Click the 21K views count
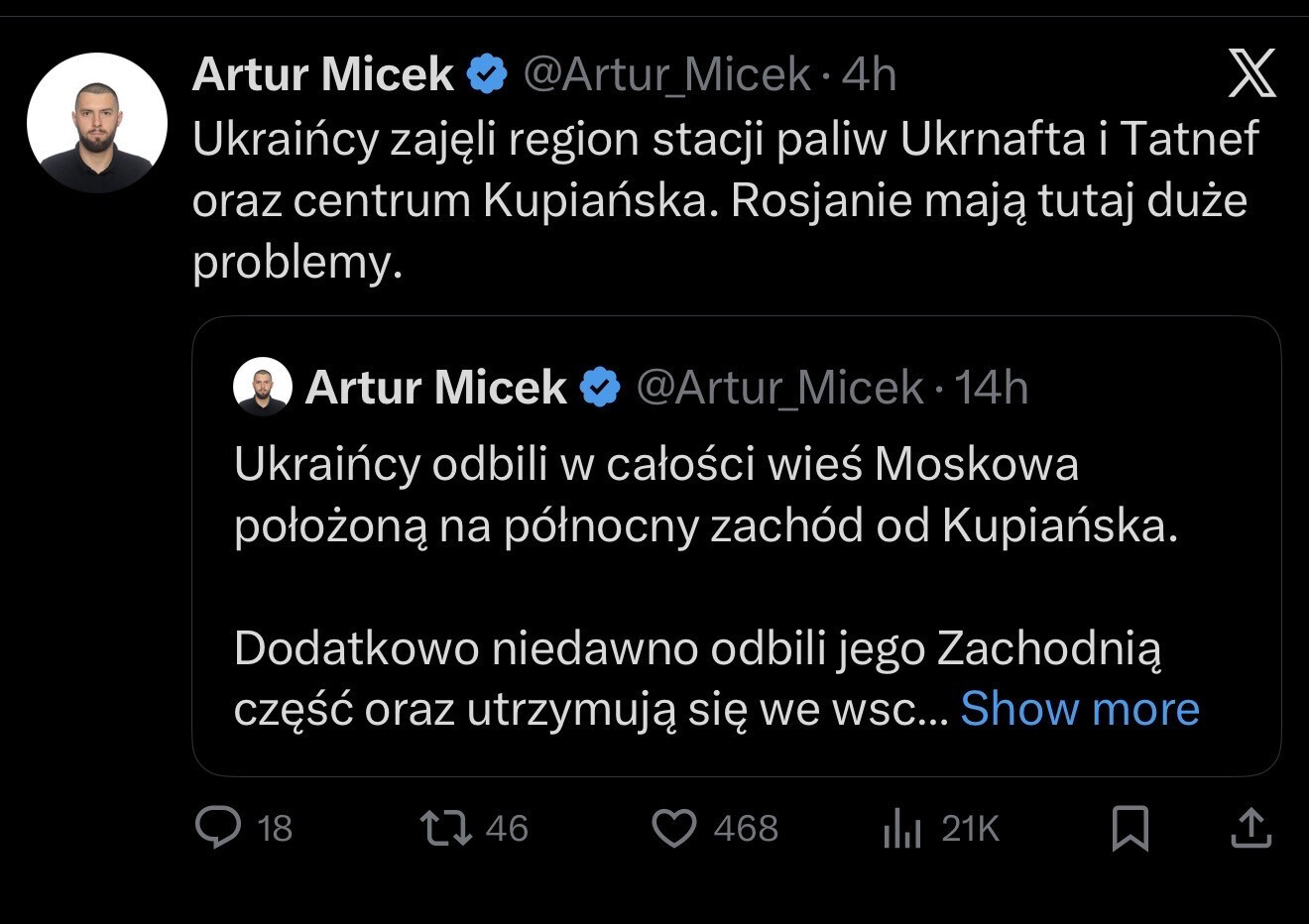This screenshot has height=924, width=1309. 970,828
